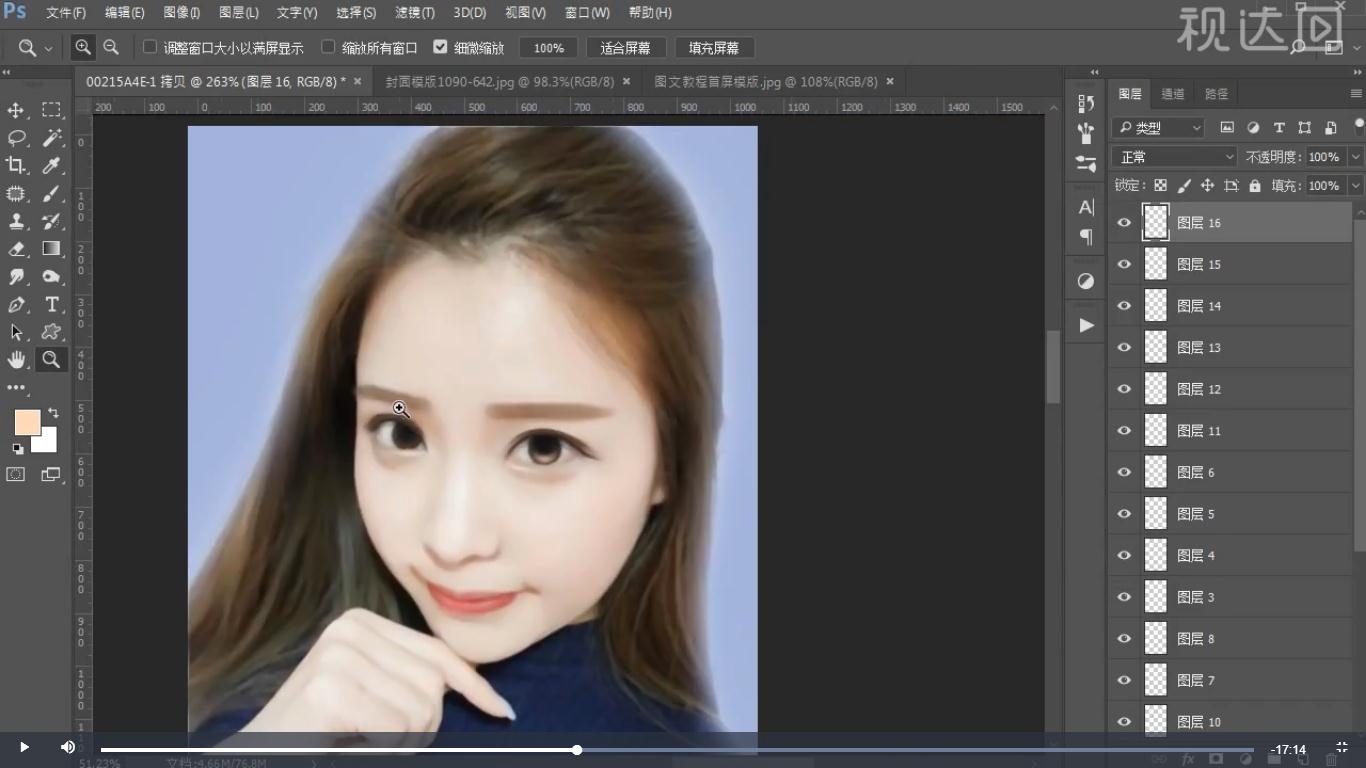The height and width of the screenshot is (768, 1366).
Task: Open the Brush Presets panel icon
Action: tap(1086, 133)
